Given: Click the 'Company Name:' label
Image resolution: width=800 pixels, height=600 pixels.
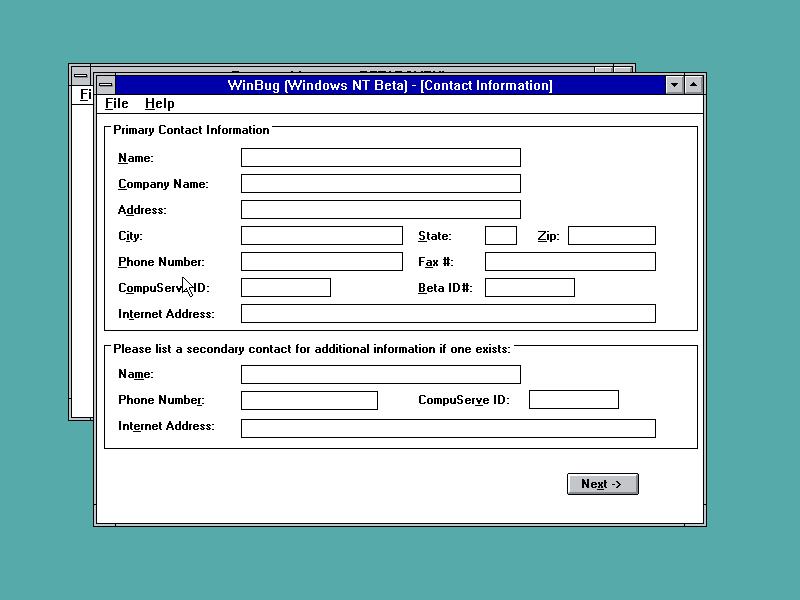Looking at the screenshot, I should pyautogui.click(x=163, y=184).
